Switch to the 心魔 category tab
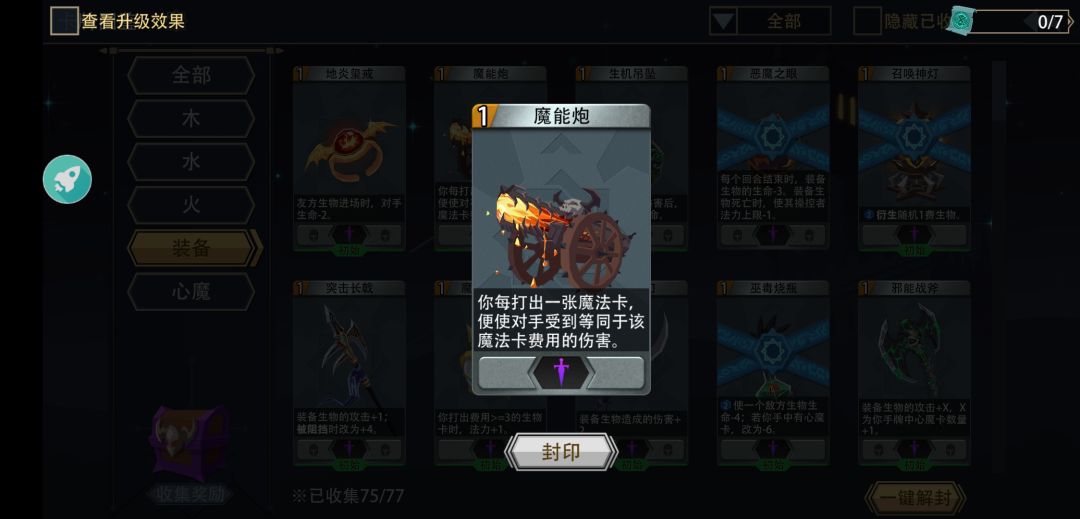This screenshot has width=1080, height=519. coord(191,292)
